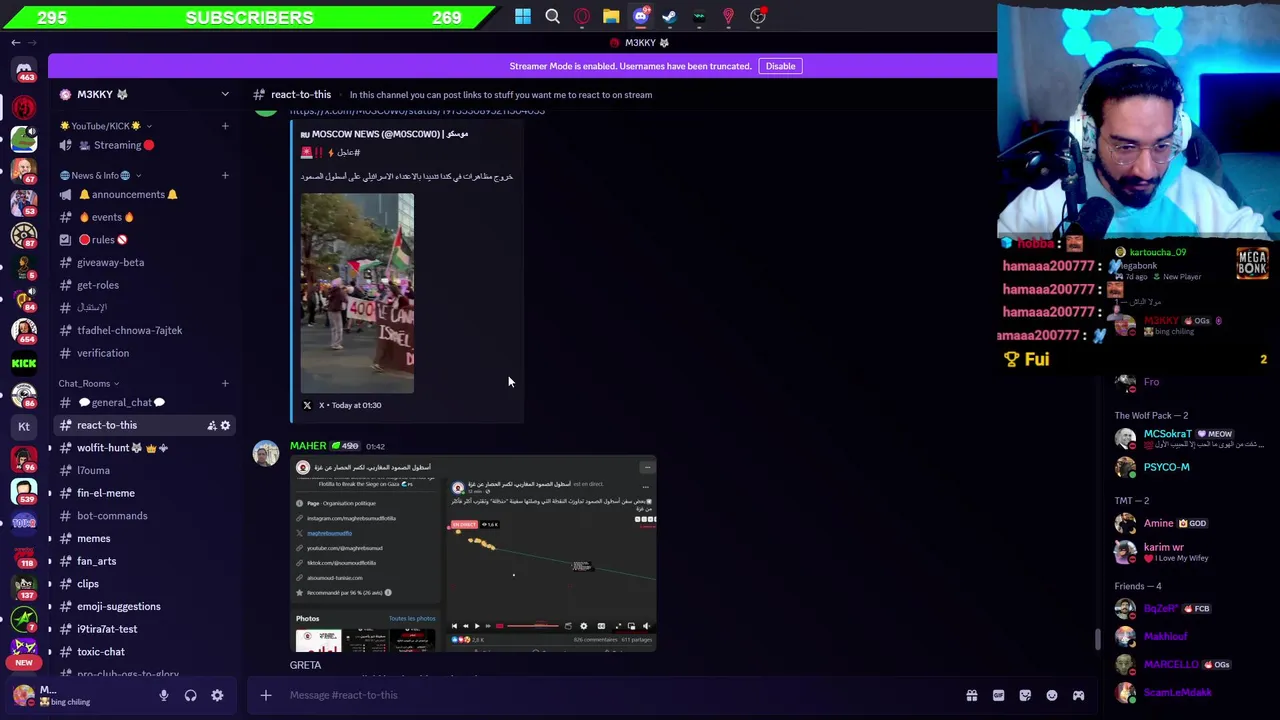Collapse the News & Info category
Viewport: 1280px width, 720px height.
[100, 175]
